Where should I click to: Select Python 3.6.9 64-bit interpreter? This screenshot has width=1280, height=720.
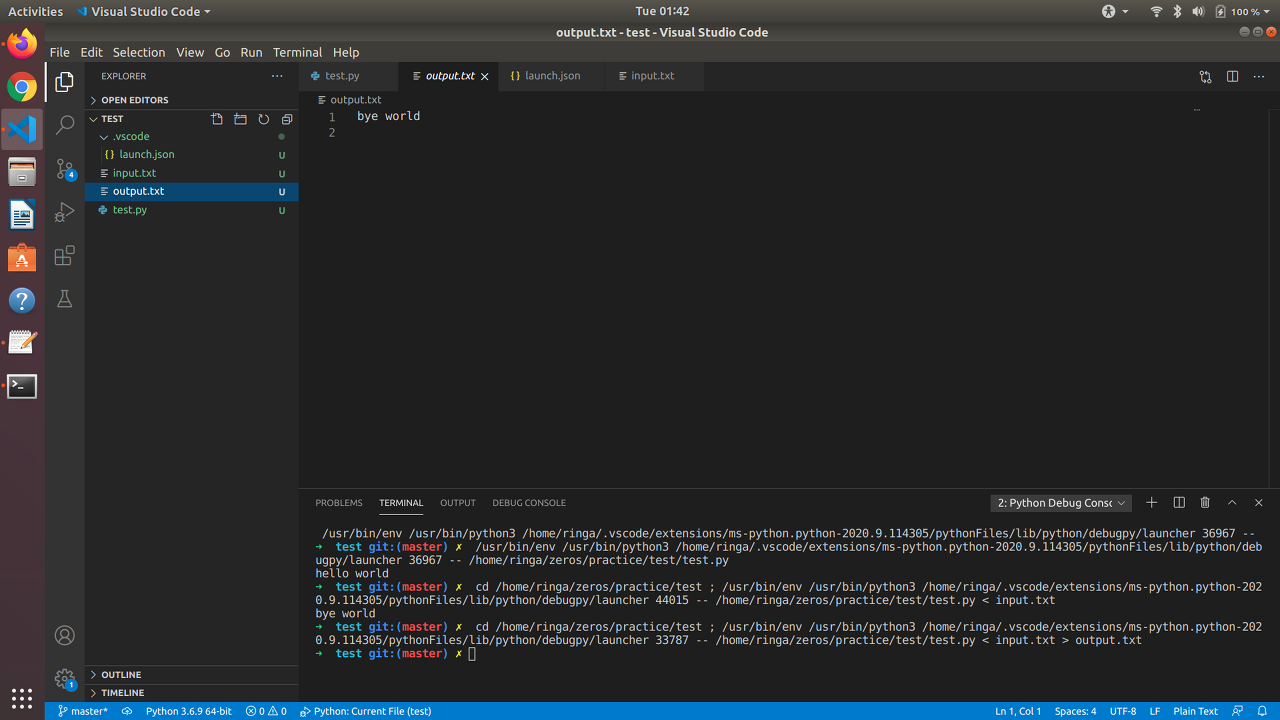189,711
